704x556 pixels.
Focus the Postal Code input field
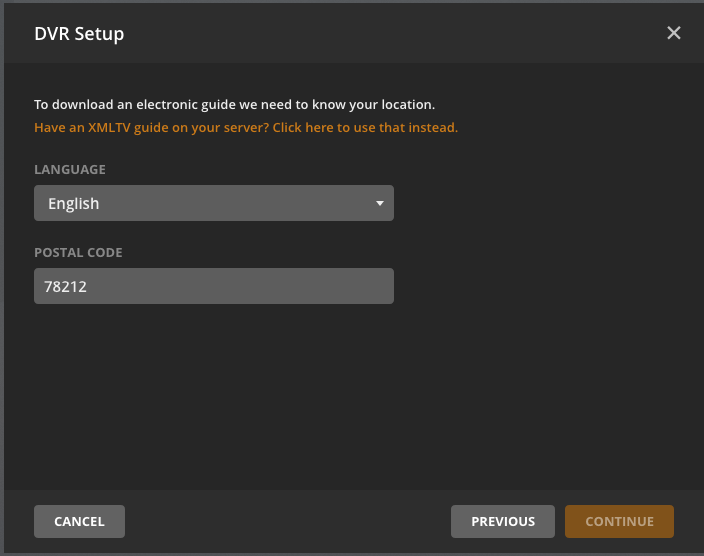[x=213, y=286]
